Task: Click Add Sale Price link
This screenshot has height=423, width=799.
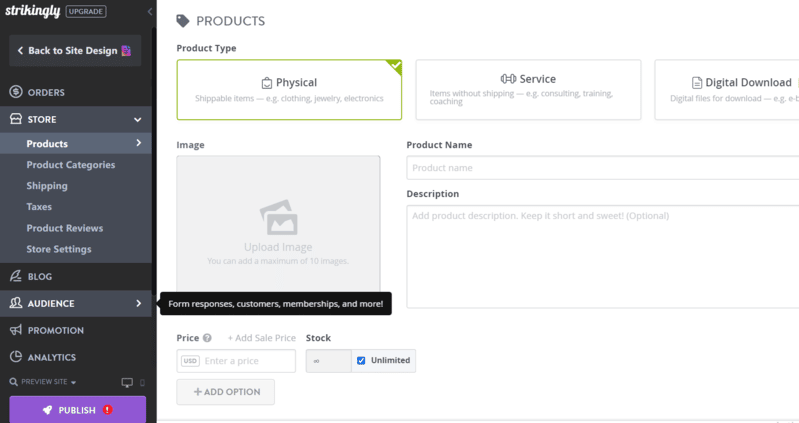Action: pos(261,338)
